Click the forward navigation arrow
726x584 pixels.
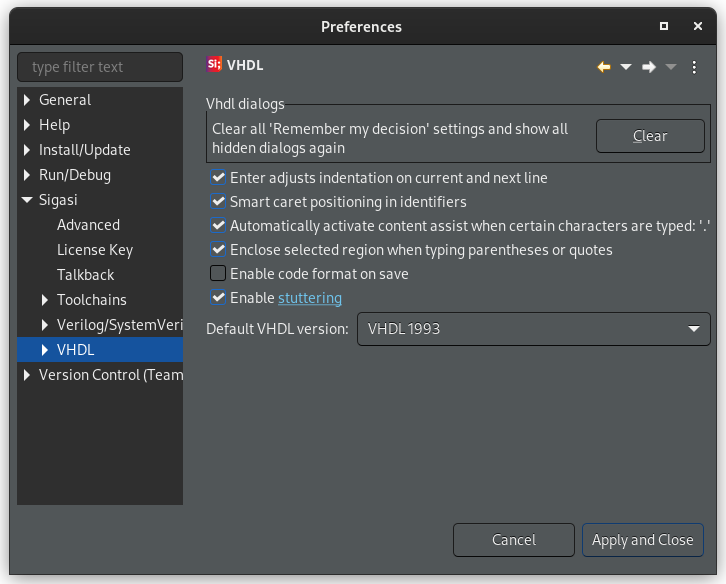pyautogui.click(x=649, y=67)
